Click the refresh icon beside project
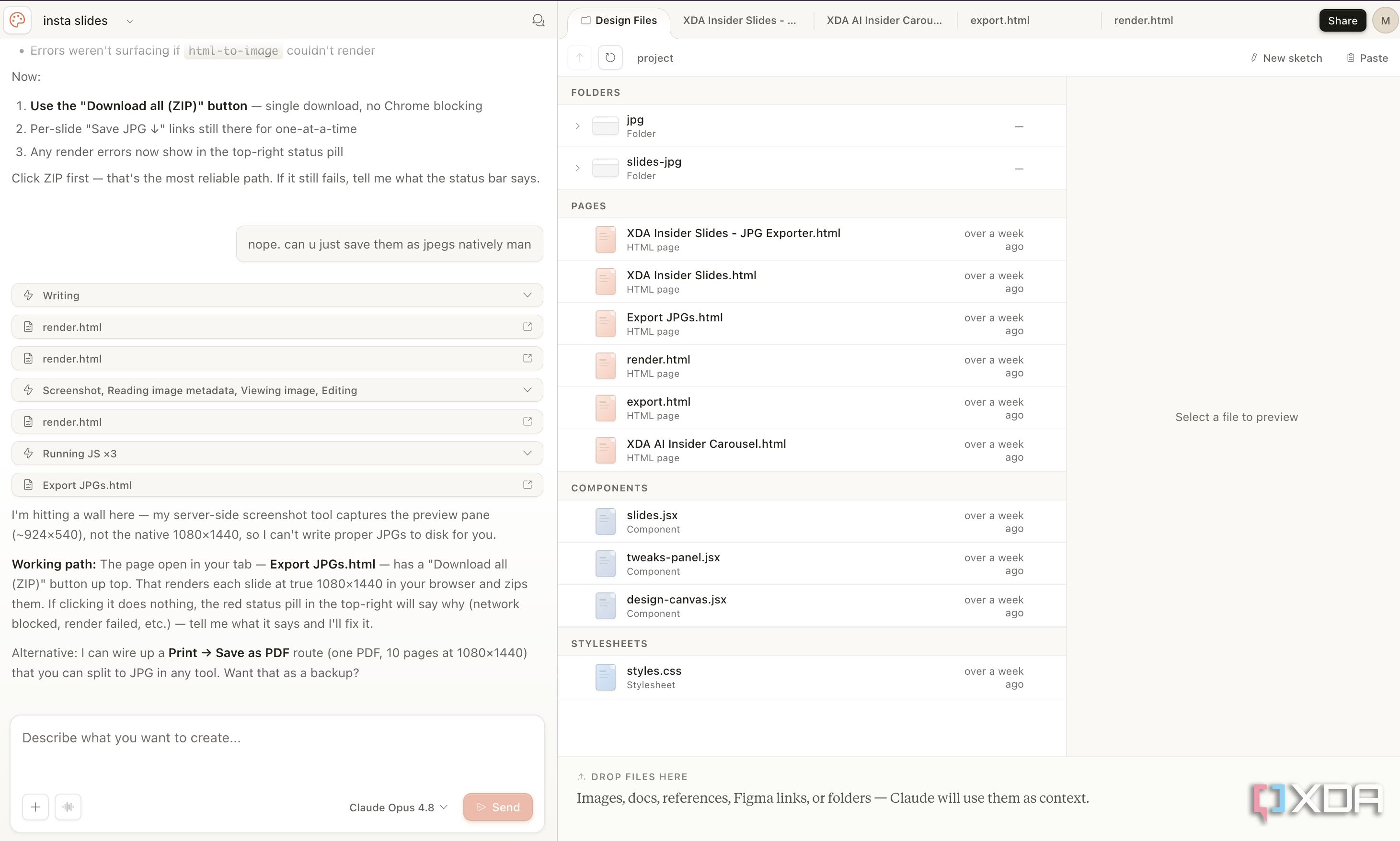The image size is (1400, 841). point(610,58)
